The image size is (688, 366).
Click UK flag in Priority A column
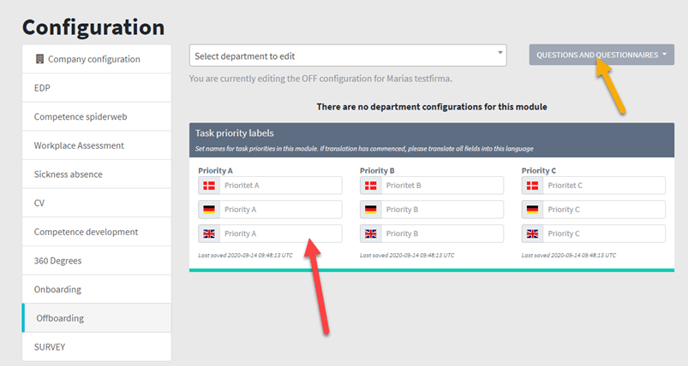point(209,234)
